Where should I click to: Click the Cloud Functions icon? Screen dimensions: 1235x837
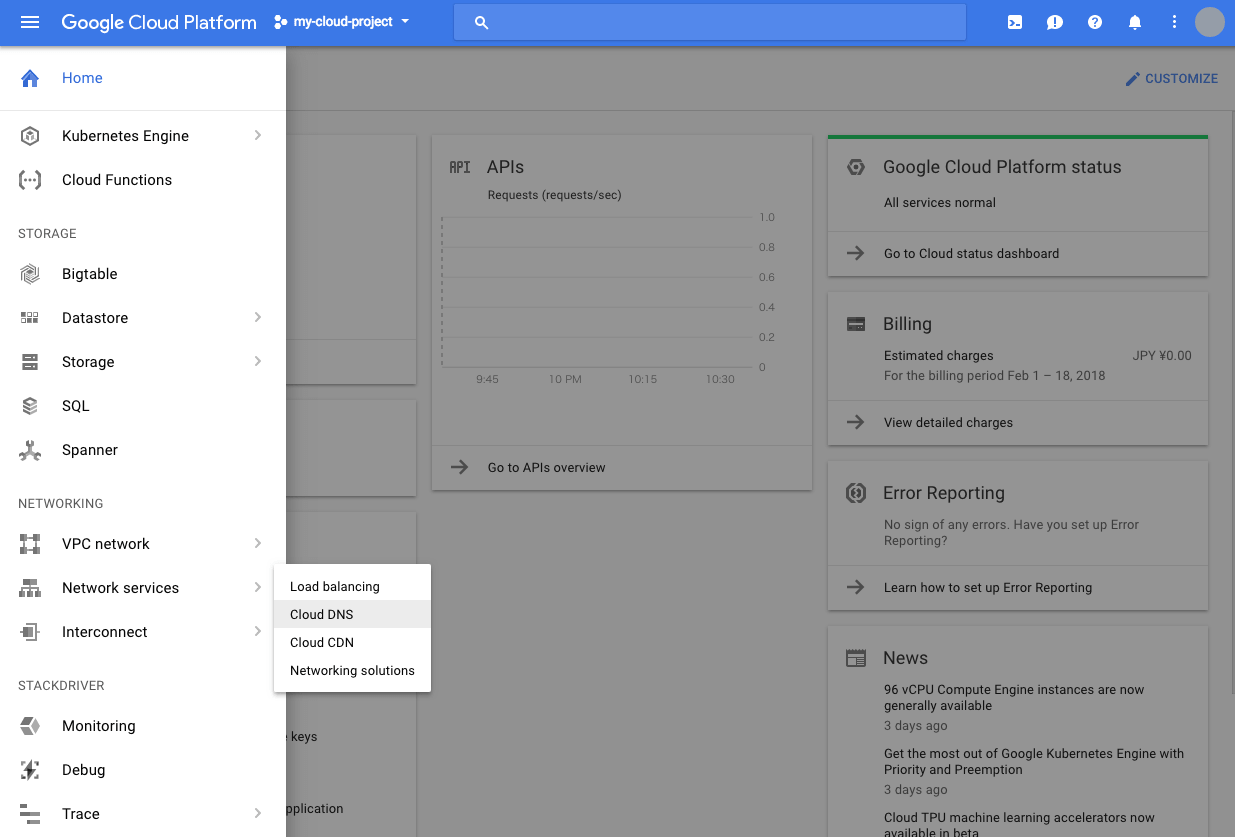click(x=30, y=180)
